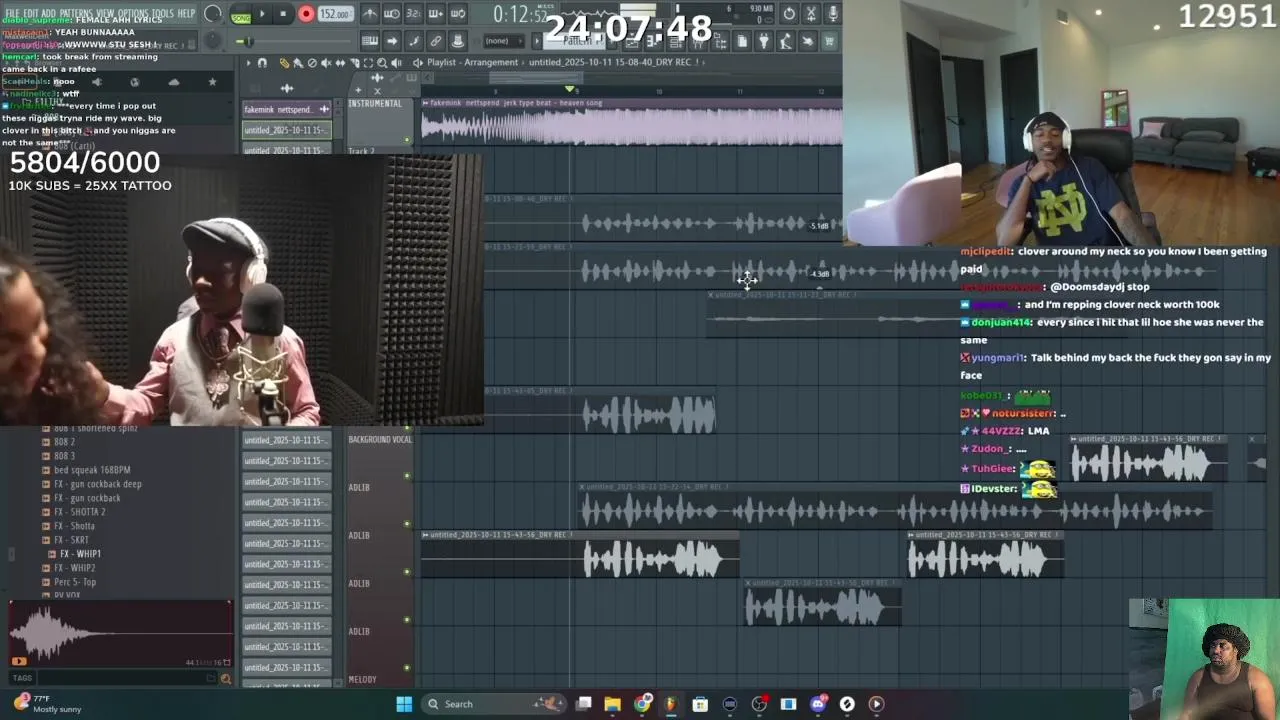
Task: Open the FILE menu
Action: click(13, 14)
